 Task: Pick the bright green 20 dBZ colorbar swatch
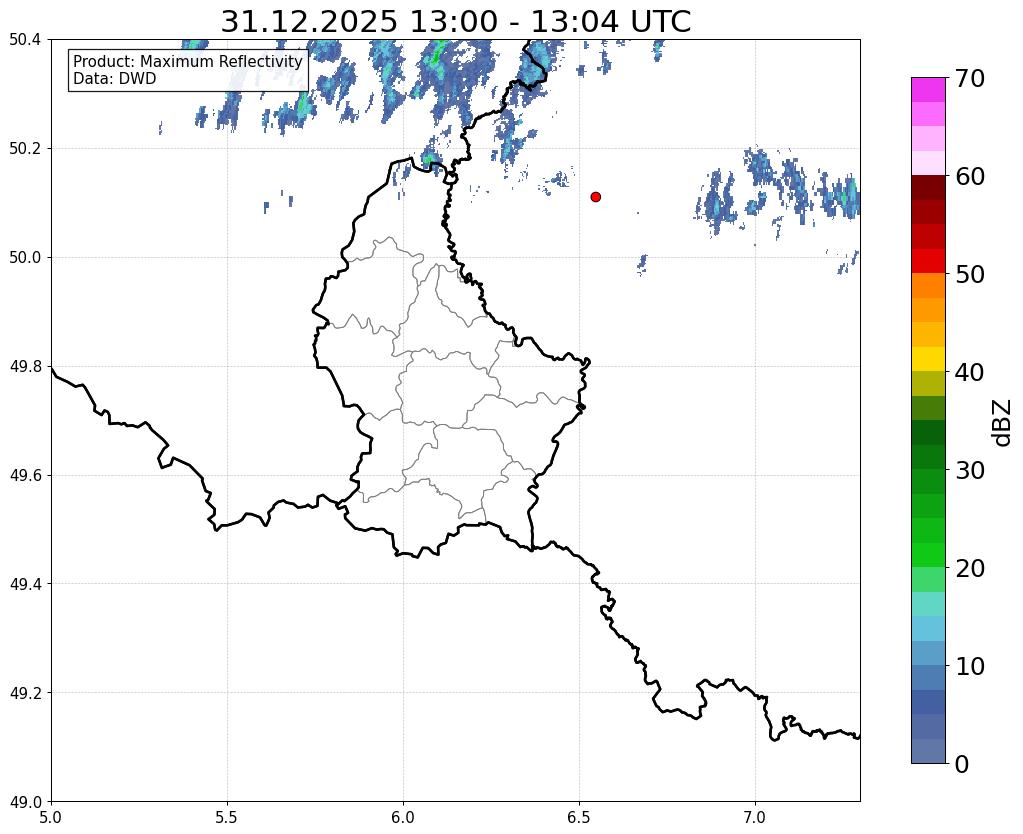(x=928, y=555)
